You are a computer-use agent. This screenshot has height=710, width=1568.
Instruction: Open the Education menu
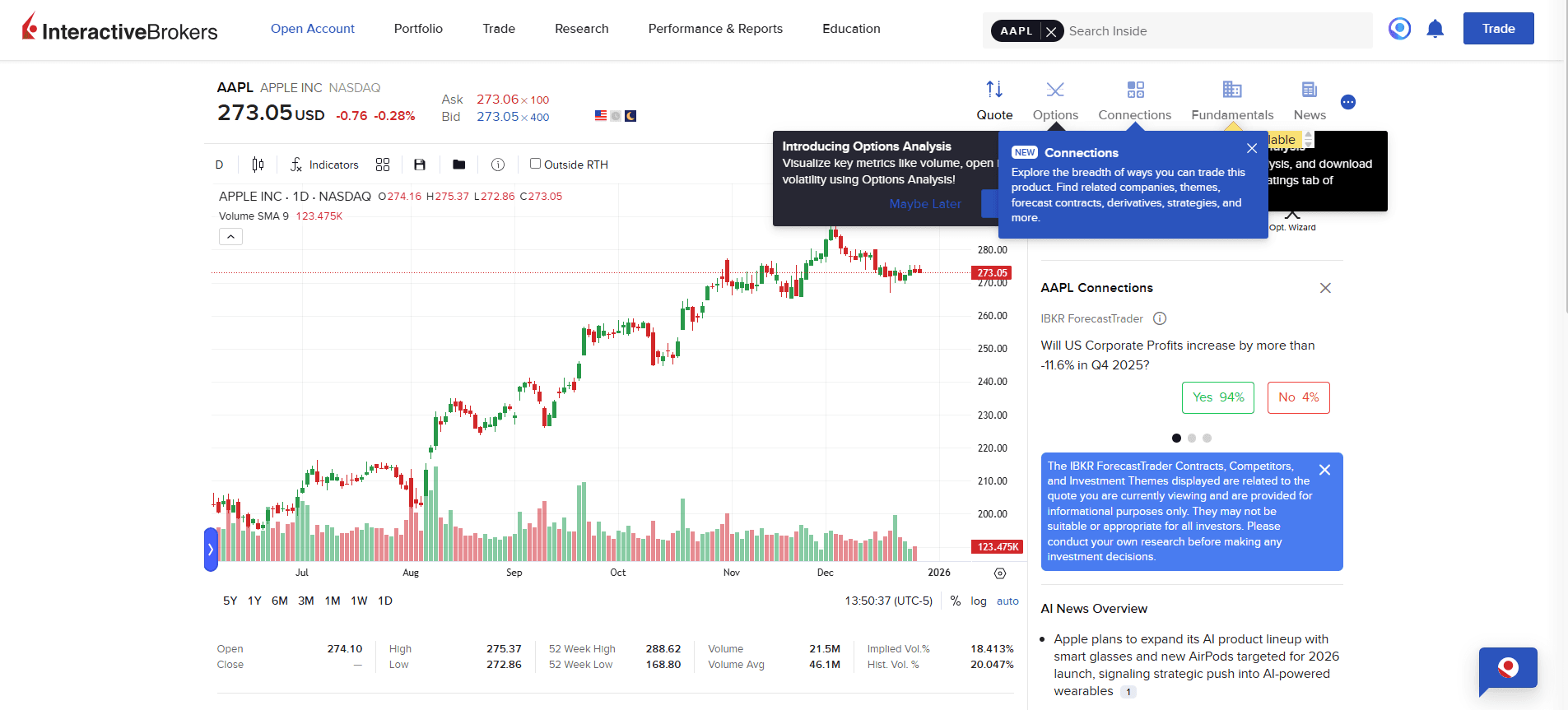[x=851, y=29]
